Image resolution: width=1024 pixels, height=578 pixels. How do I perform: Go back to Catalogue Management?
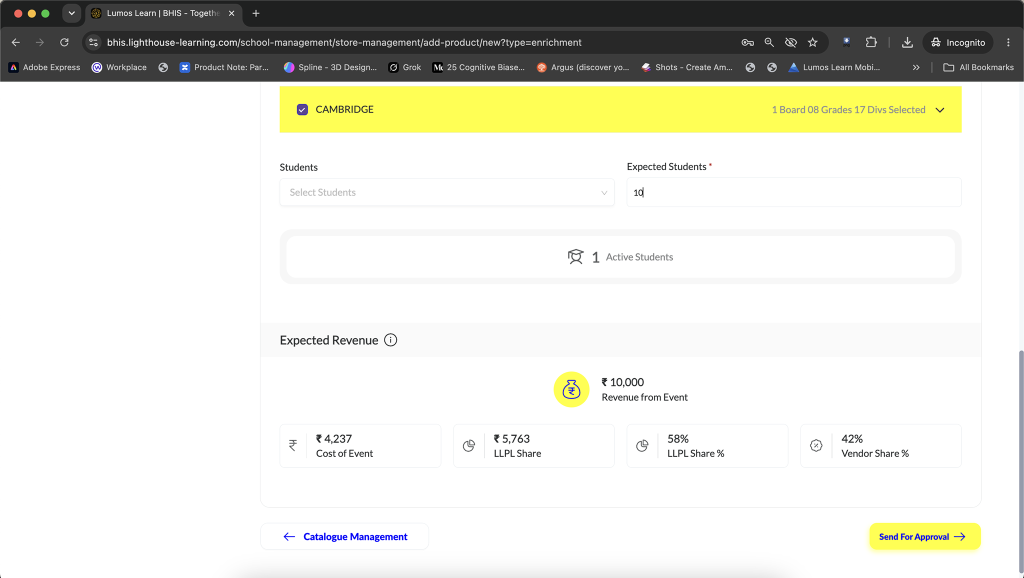tap(345, 536)
